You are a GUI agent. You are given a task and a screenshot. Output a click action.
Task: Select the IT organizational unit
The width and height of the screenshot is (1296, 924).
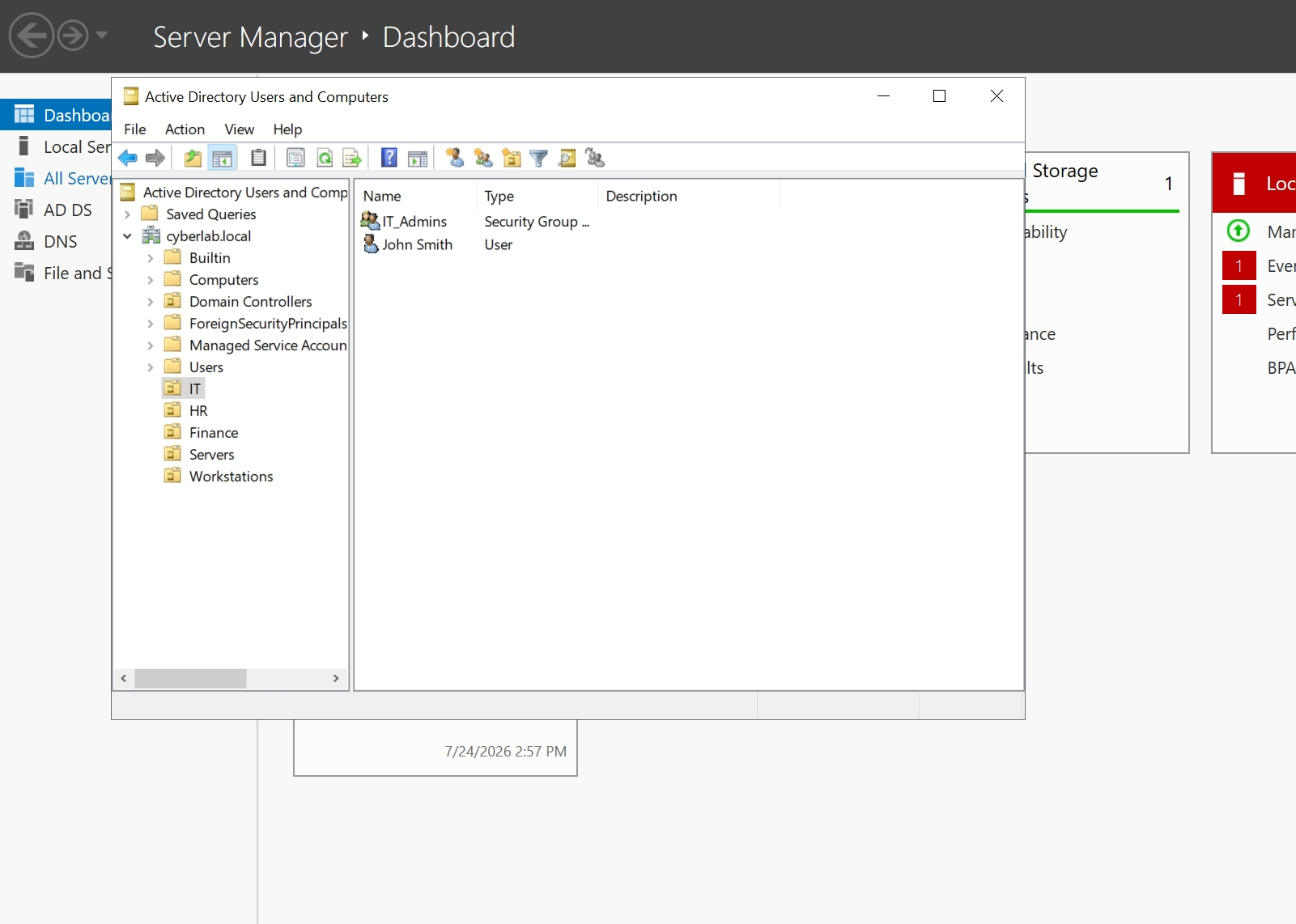(x=195, y=389)
